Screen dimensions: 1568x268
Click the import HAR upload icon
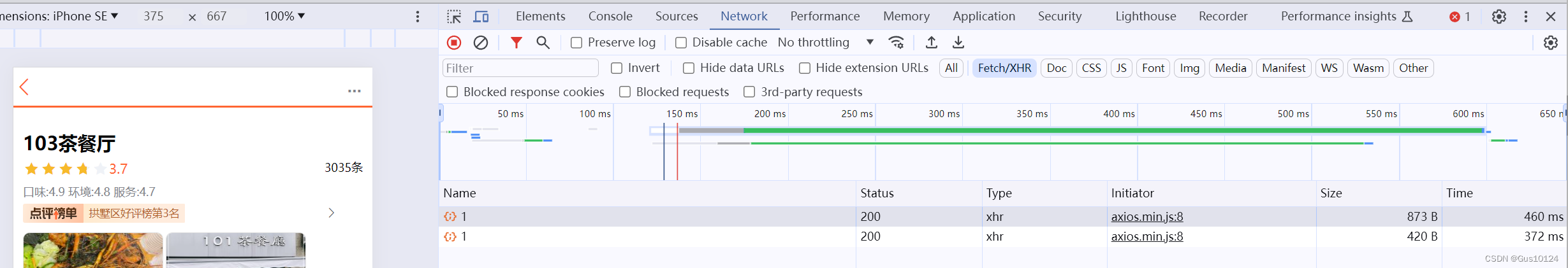pos(932,43)
